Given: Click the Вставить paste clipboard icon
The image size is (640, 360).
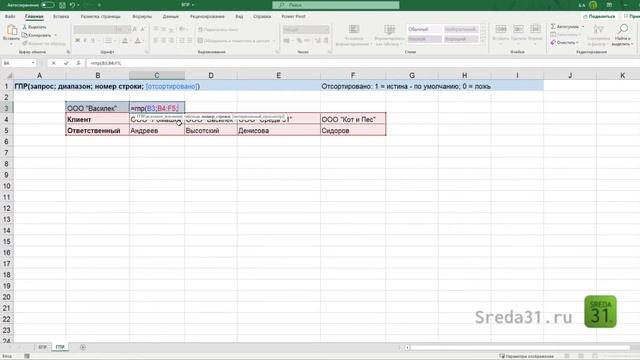Looking at the screenshot, I should tap(11, 30).
